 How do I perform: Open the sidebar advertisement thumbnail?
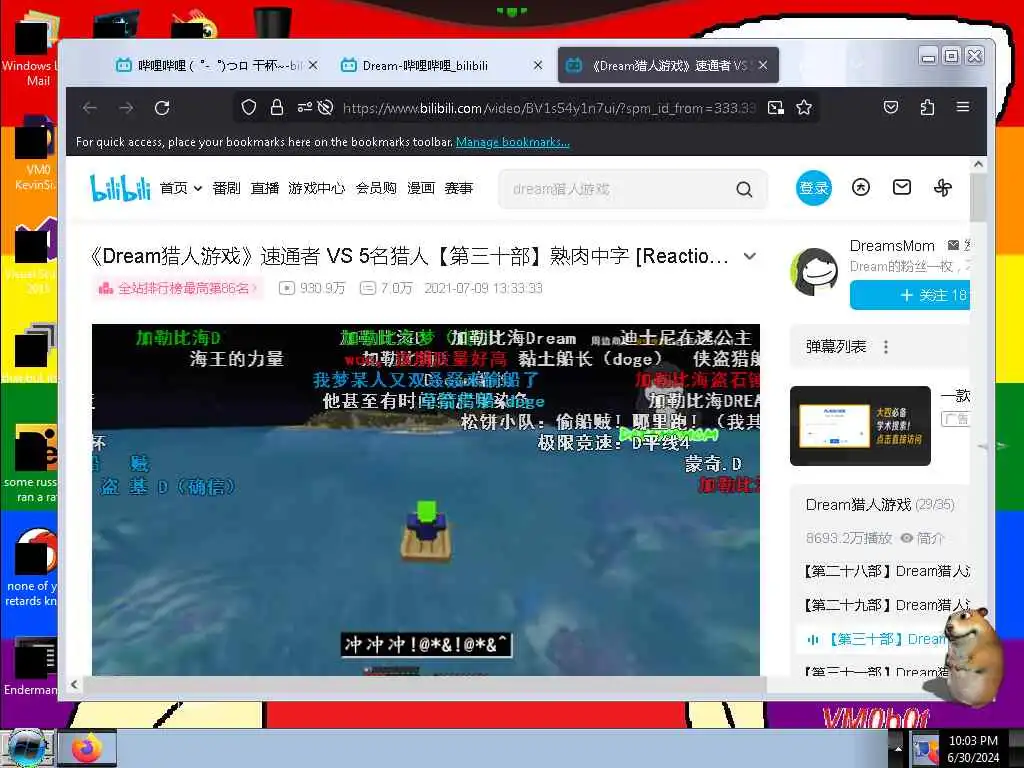(x=860, y=426)
